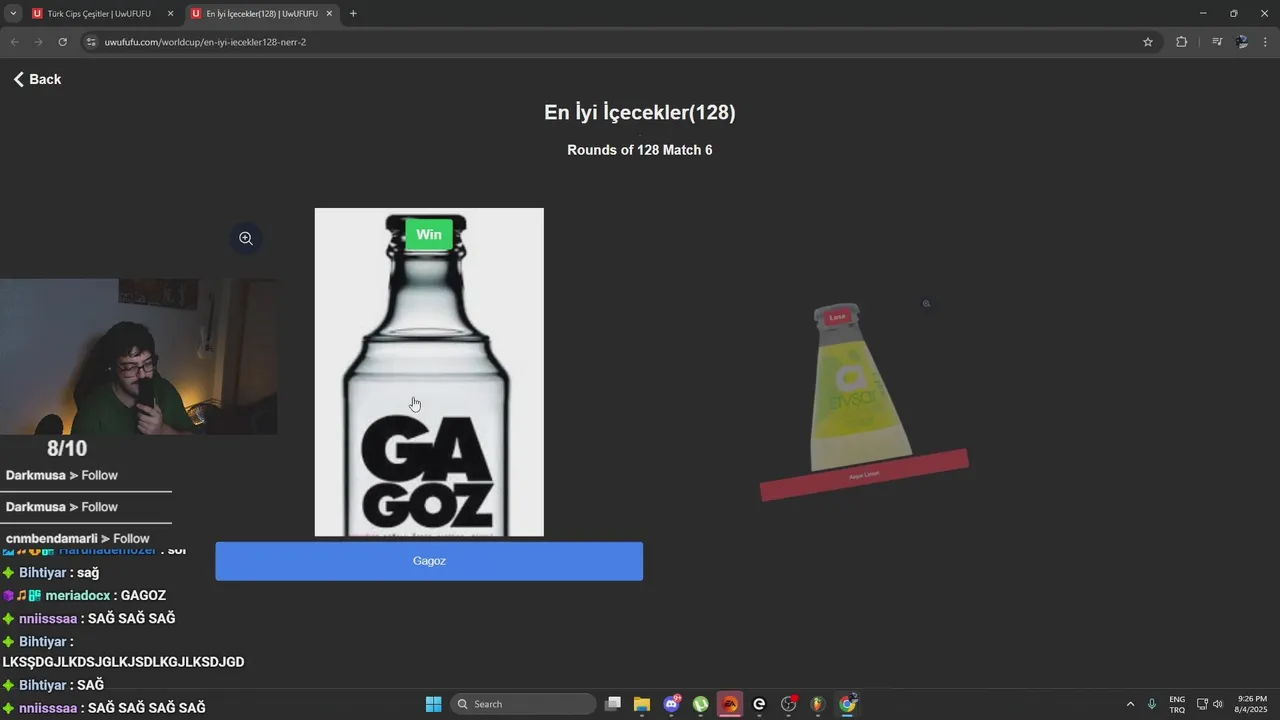Bookmark this page with the star

pyautogui.click(x=1148, y=42)
